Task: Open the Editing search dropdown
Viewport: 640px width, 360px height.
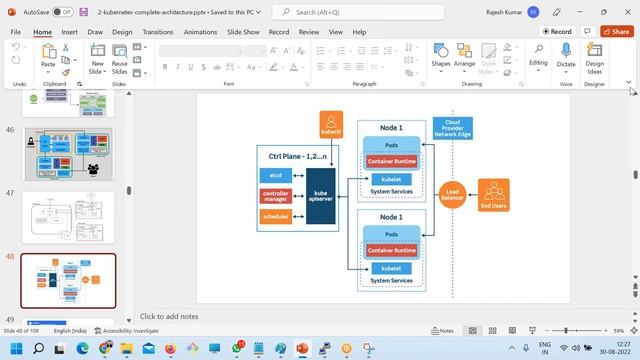Action: click(538, 58)
